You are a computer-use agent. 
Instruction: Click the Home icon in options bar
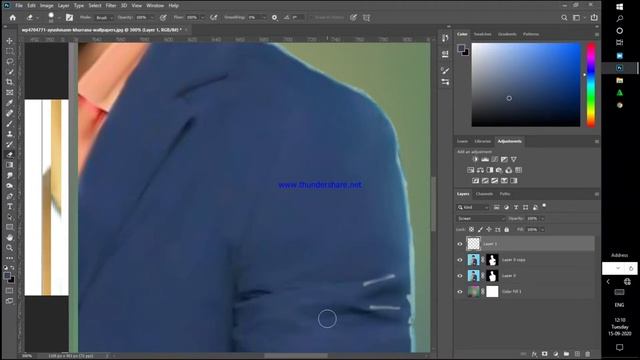pyautogui.click(x=13, y=18)
